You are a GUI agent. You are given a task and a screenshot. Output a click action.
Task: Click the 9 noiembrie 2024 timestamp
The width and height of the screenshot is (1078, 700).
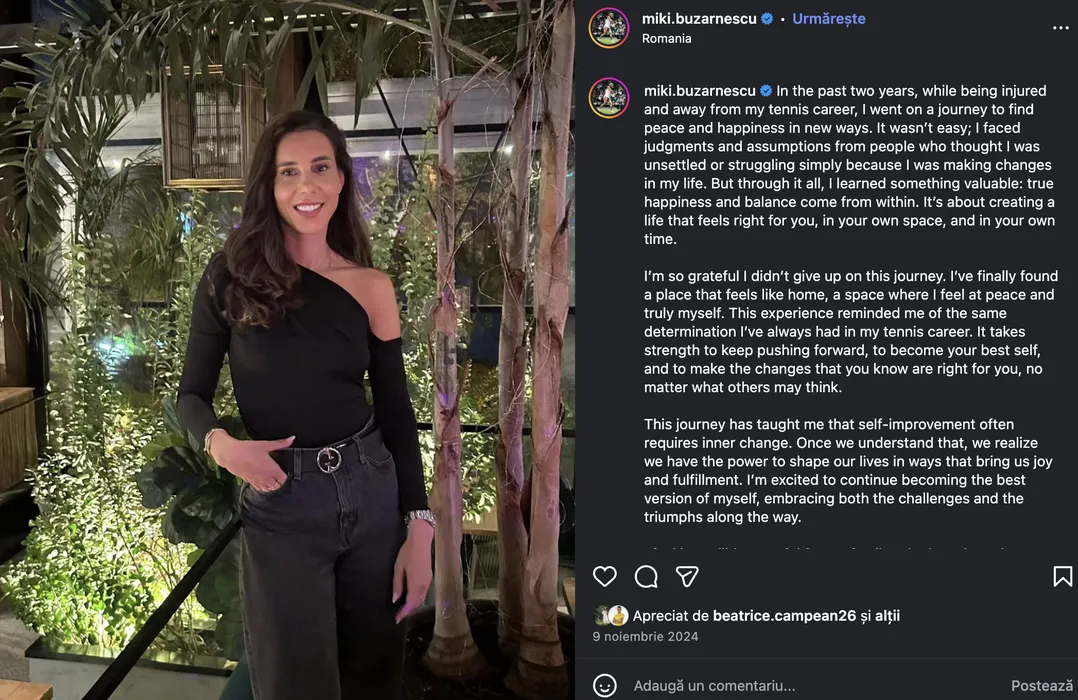(645, 636)
